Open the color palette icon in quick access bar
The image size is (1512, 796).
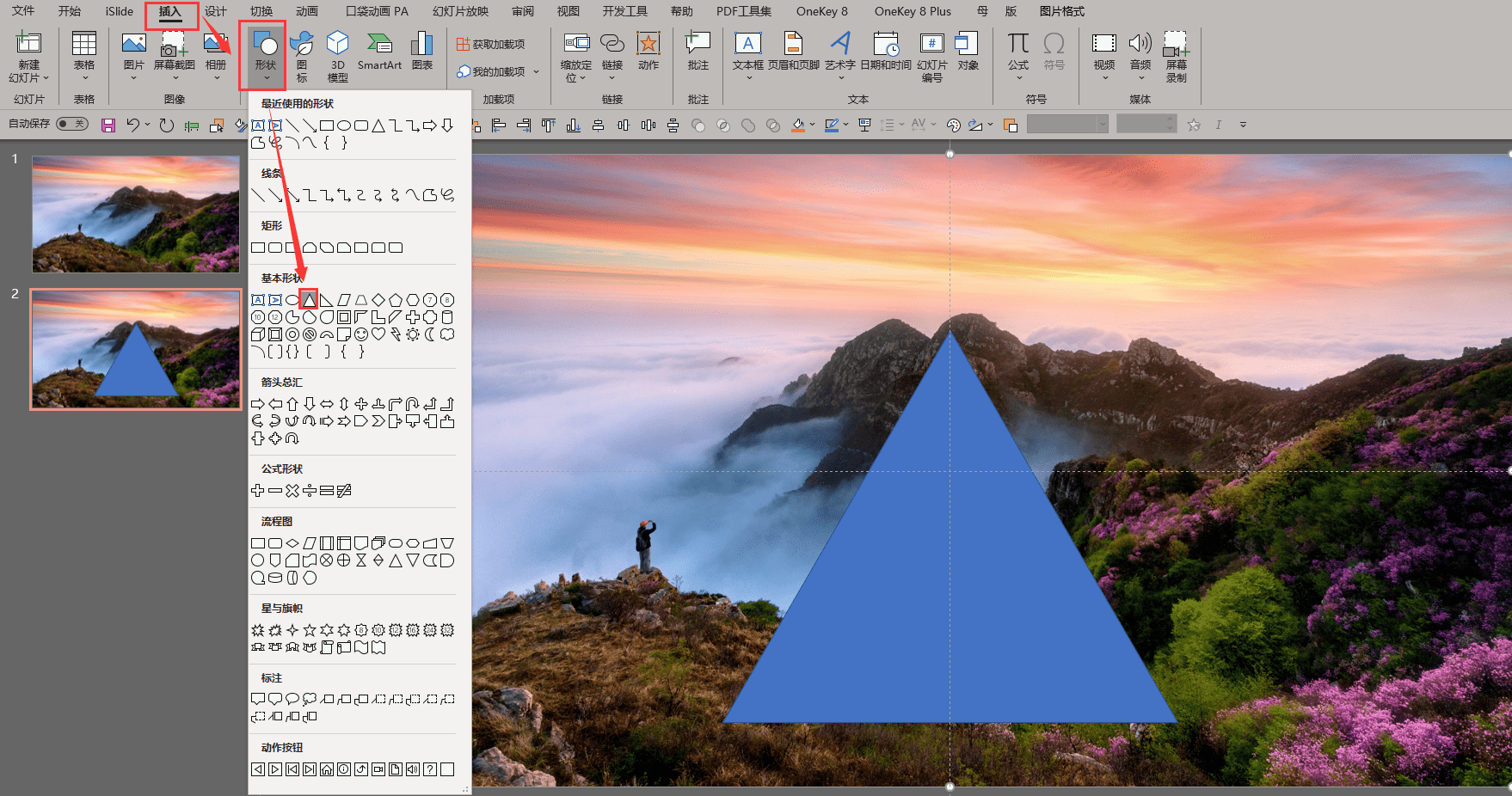[953, 126]
